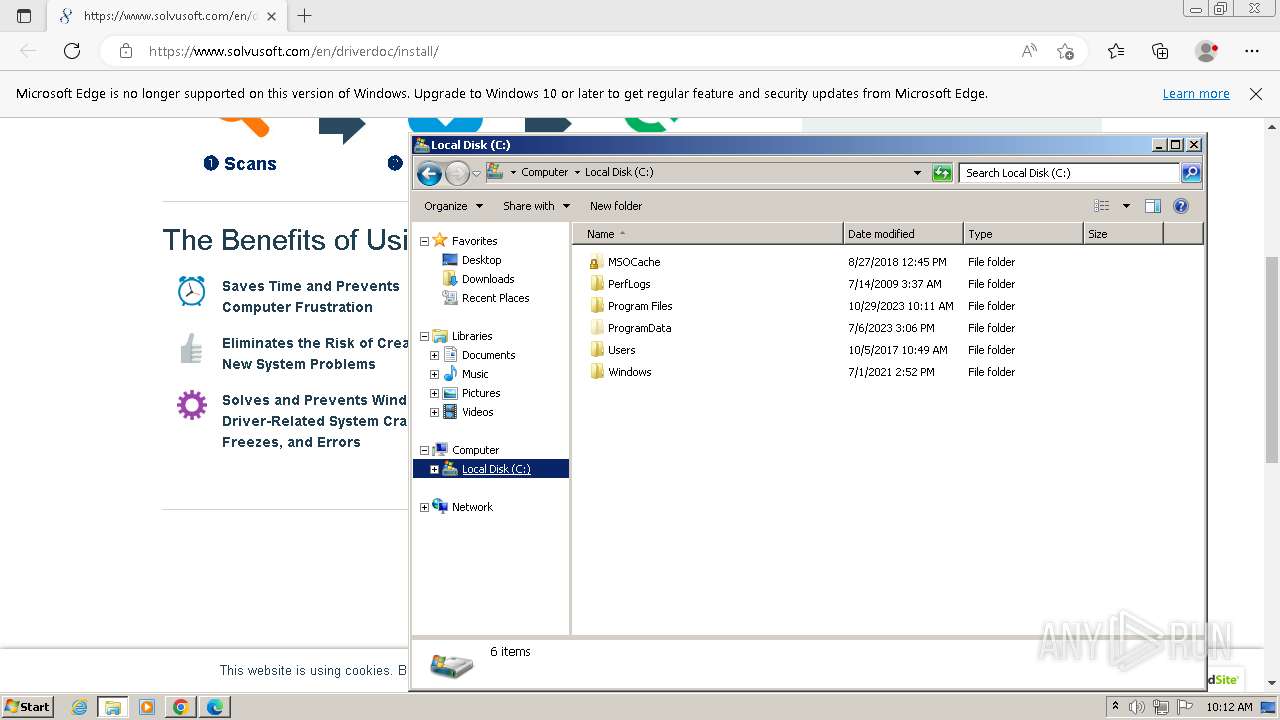Open Windows Media Player from taskbar
This screenshot has width=1280, height=720.
[147, 707]
